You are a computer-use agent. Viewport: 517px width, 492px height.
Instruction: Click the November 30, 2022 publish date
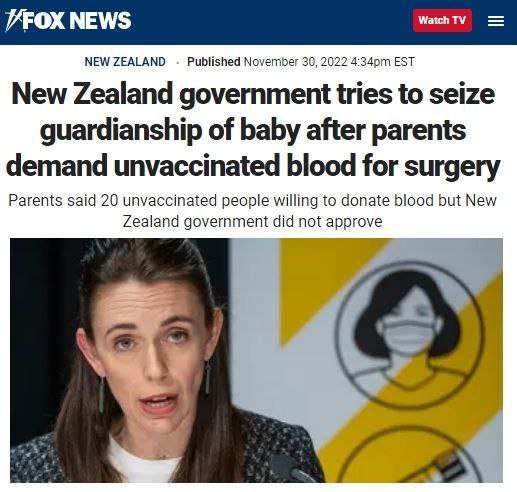[296, 62]
